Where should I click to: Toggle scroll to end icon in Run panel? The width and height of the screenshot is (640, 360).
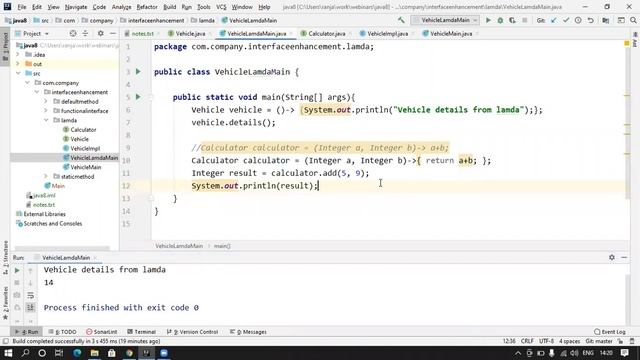31,307
